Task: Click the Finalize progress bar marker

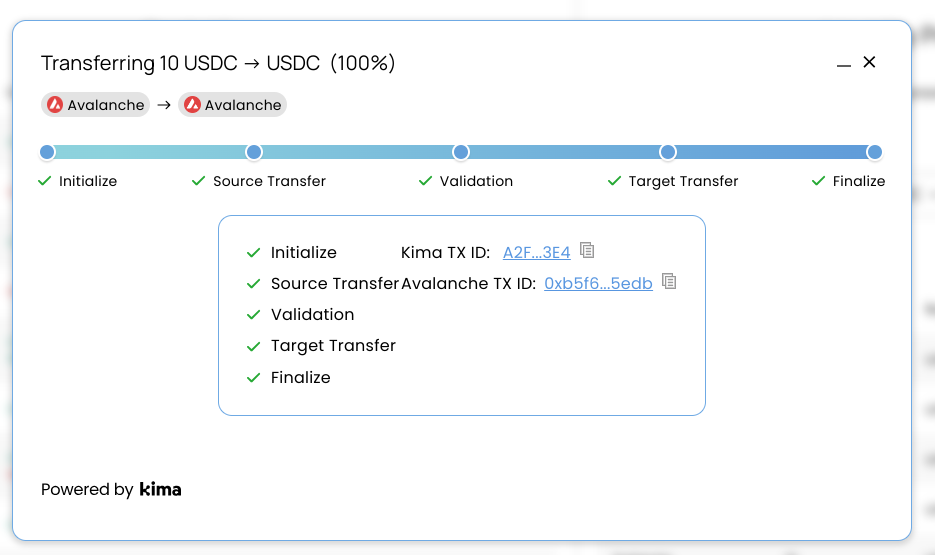Action: [875, 152]
